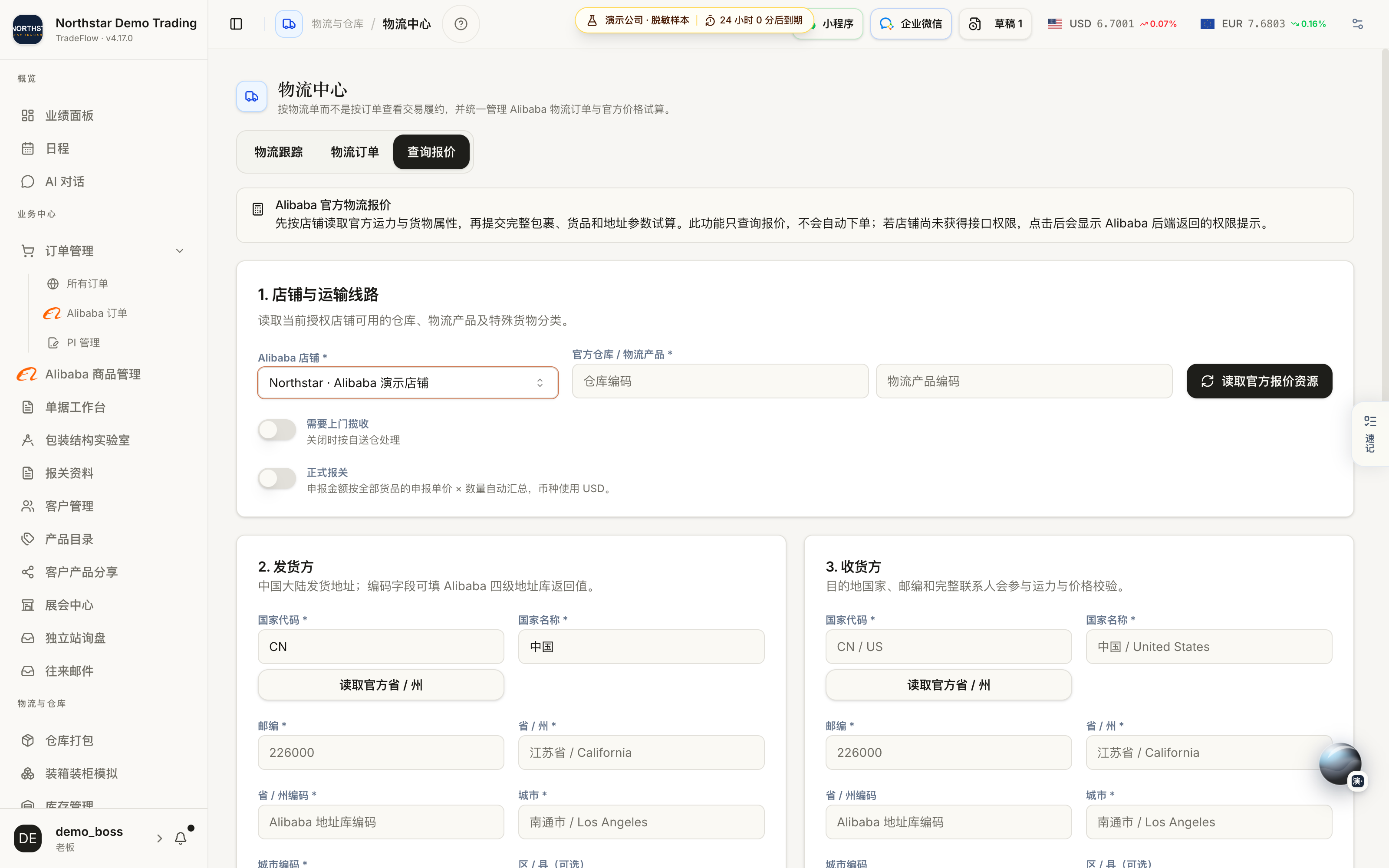This screenshot has height=868, width=1389.
Task: Click the floating assistant orb
Action: [1340, 763]
